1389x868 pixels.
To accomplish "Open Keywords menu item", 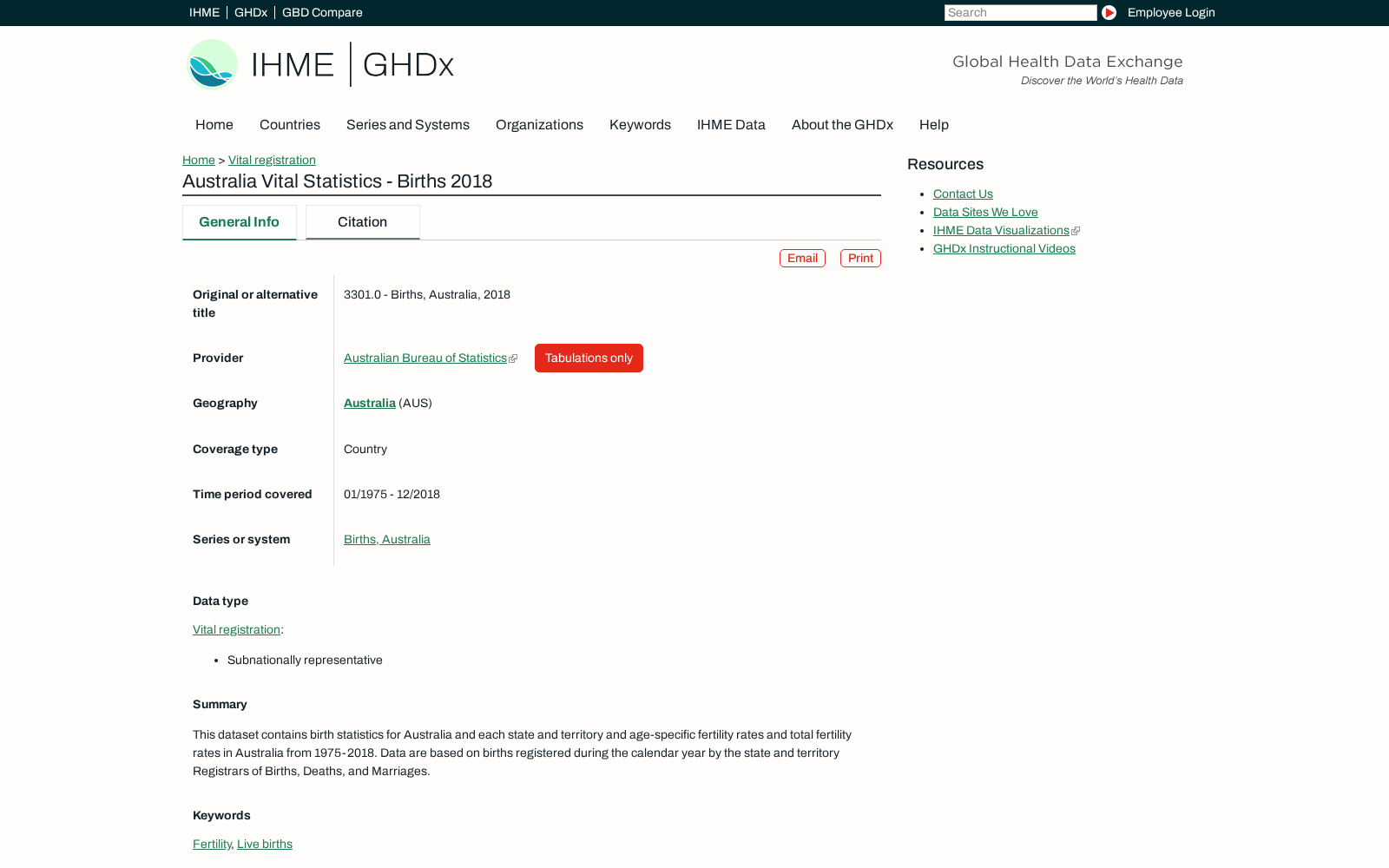I will point(640,125).
